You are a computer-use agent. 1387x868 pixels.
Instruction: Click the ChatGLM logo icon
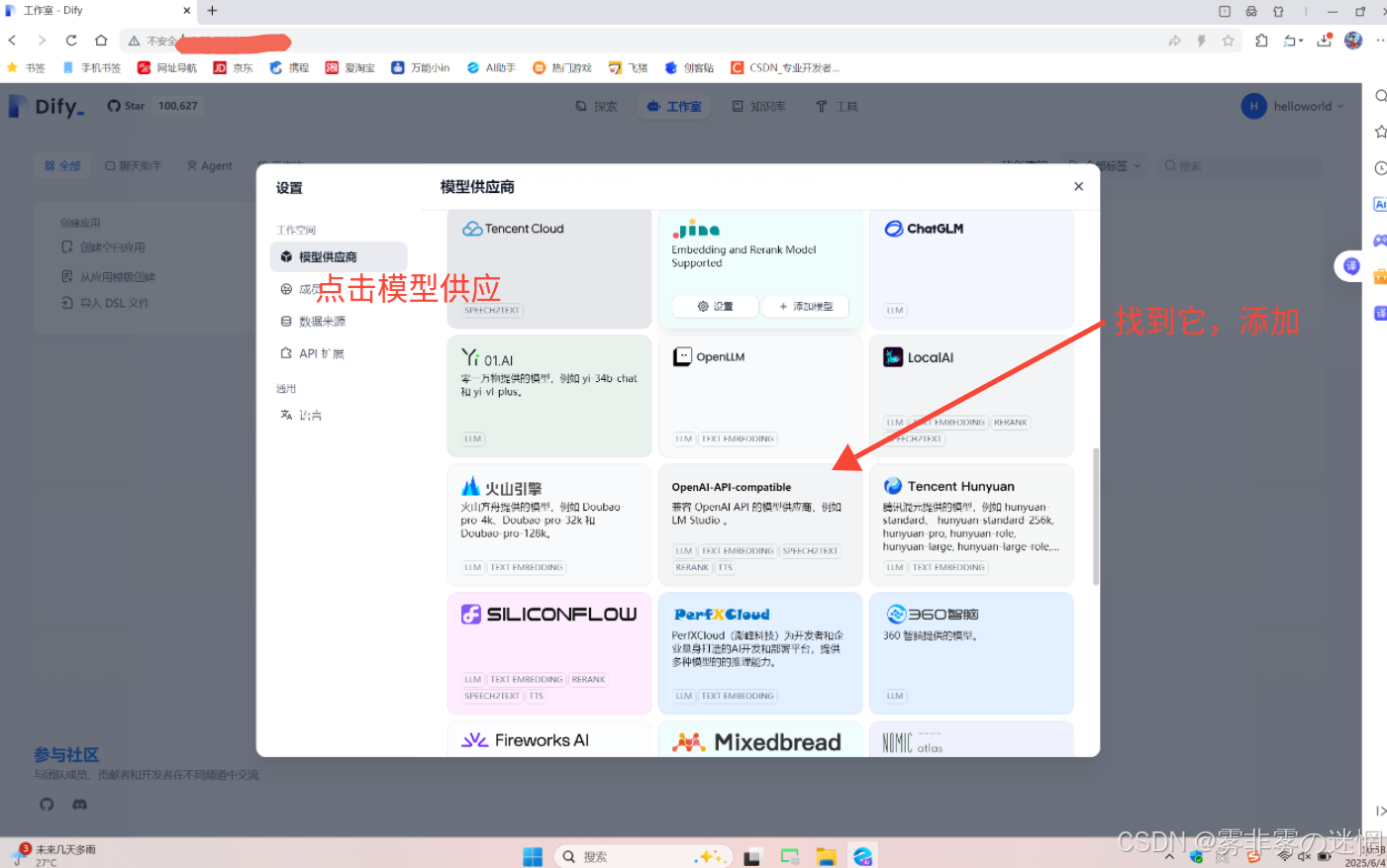tap(894, 229)
